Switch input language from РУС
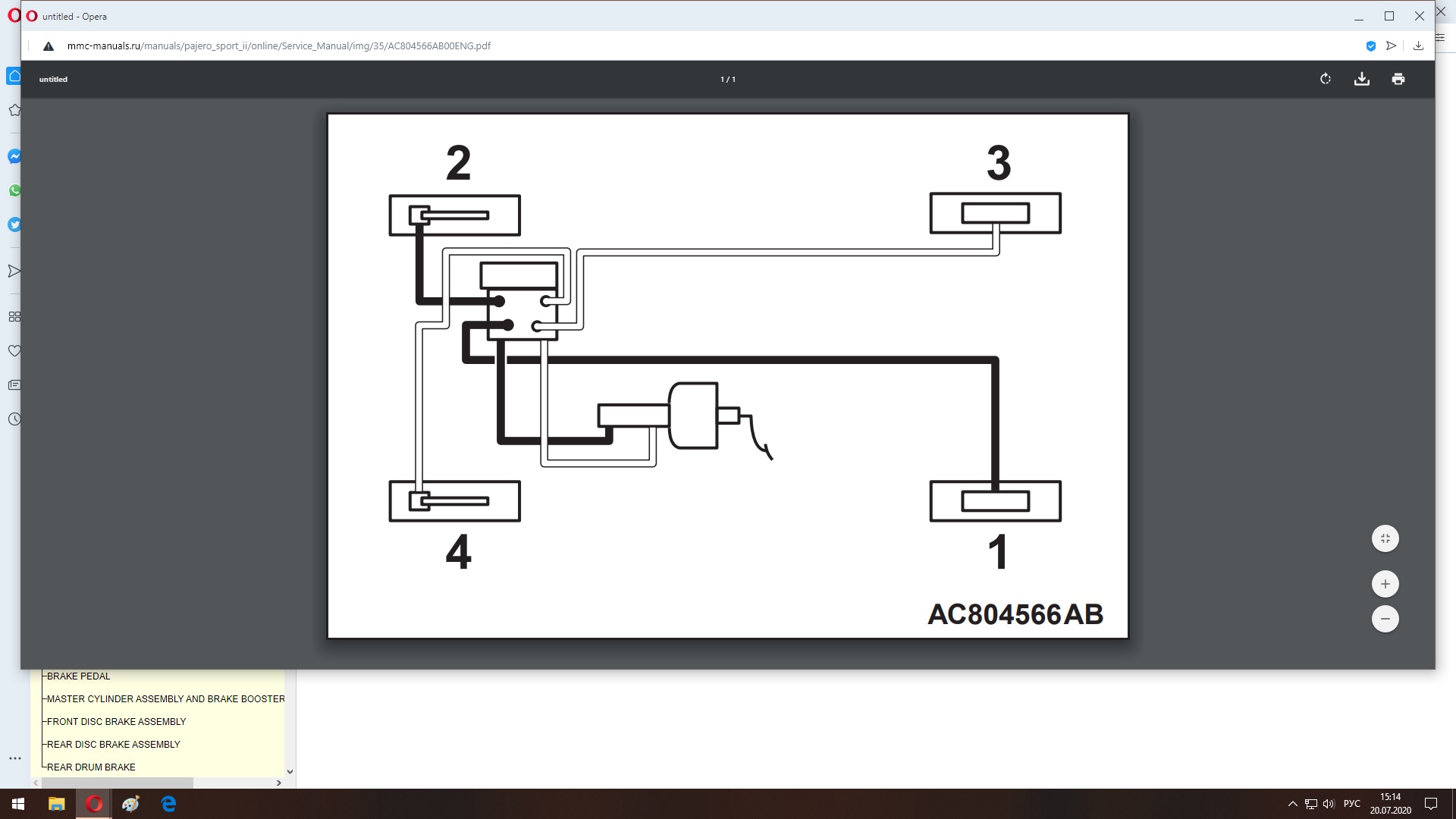1456x819 pixels. pos(1351,804)
